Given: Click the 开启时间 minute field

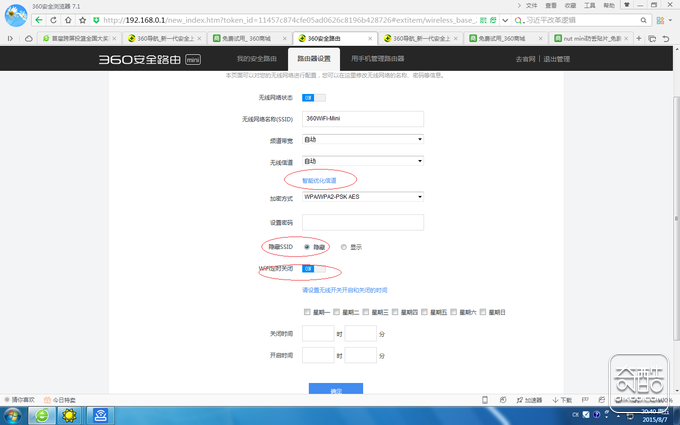Looking at the screenshot, I should pos(360,355).
